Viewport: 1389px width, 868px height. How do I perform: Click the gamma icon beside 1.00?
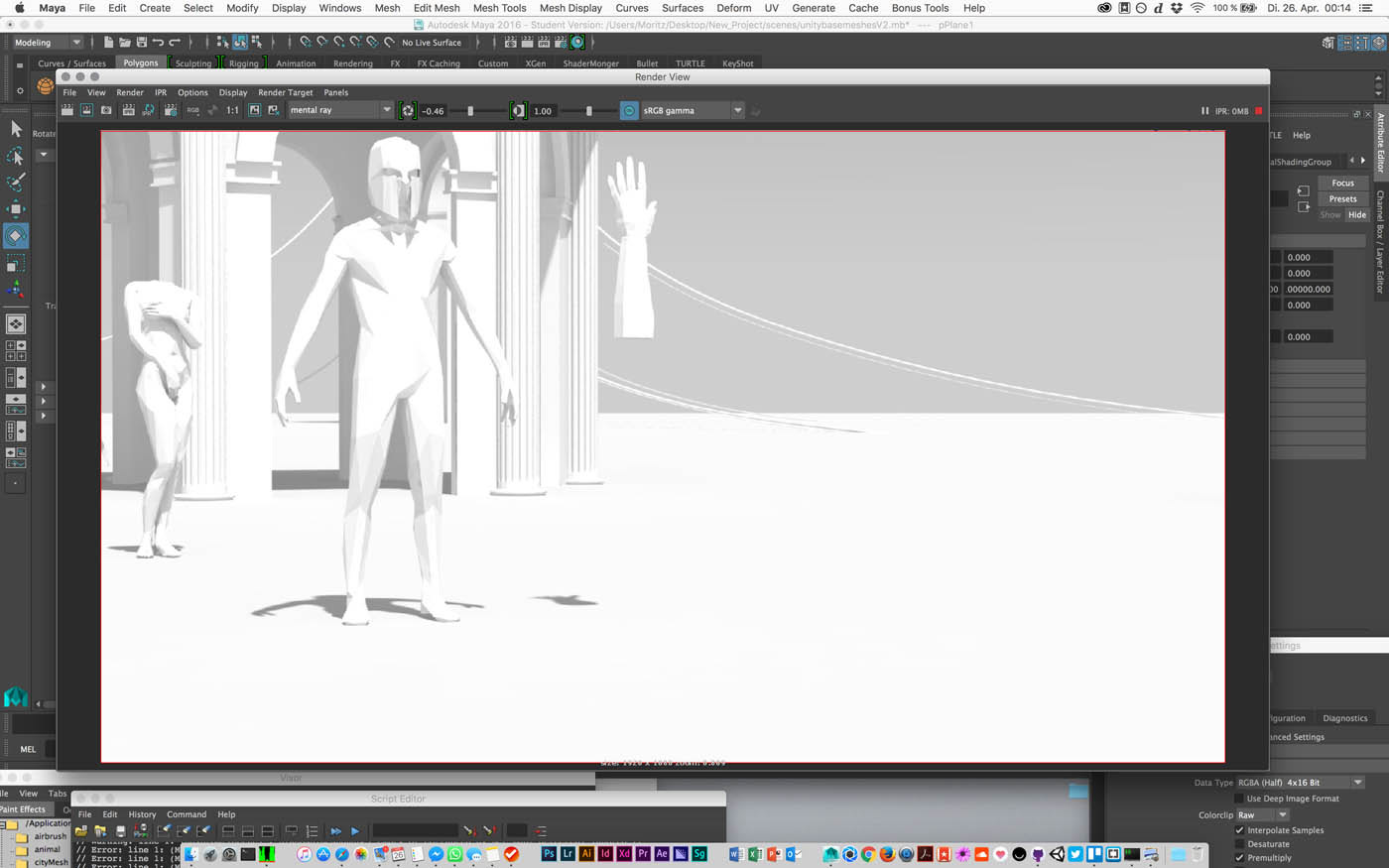pyautogui.click(x=518, y=110)
